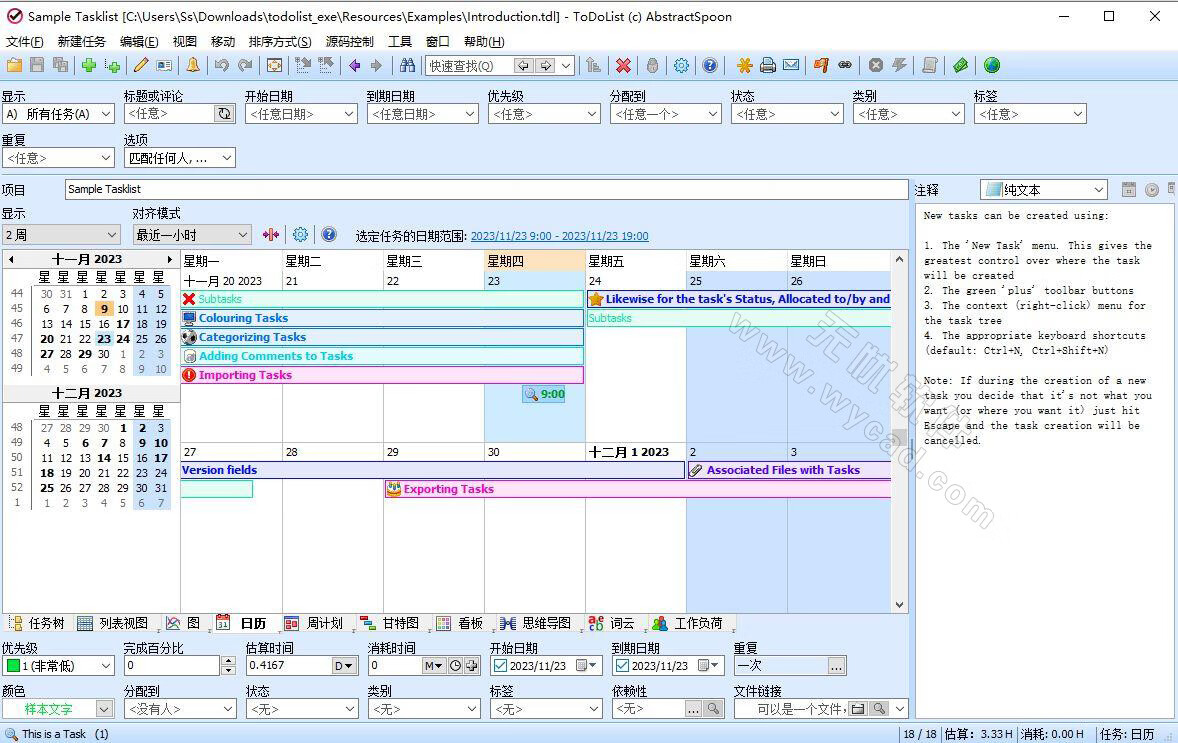Viewport: 1178px width, 743px height.
Task: Open the 颜色 sample text color picker
Action: 104,709
